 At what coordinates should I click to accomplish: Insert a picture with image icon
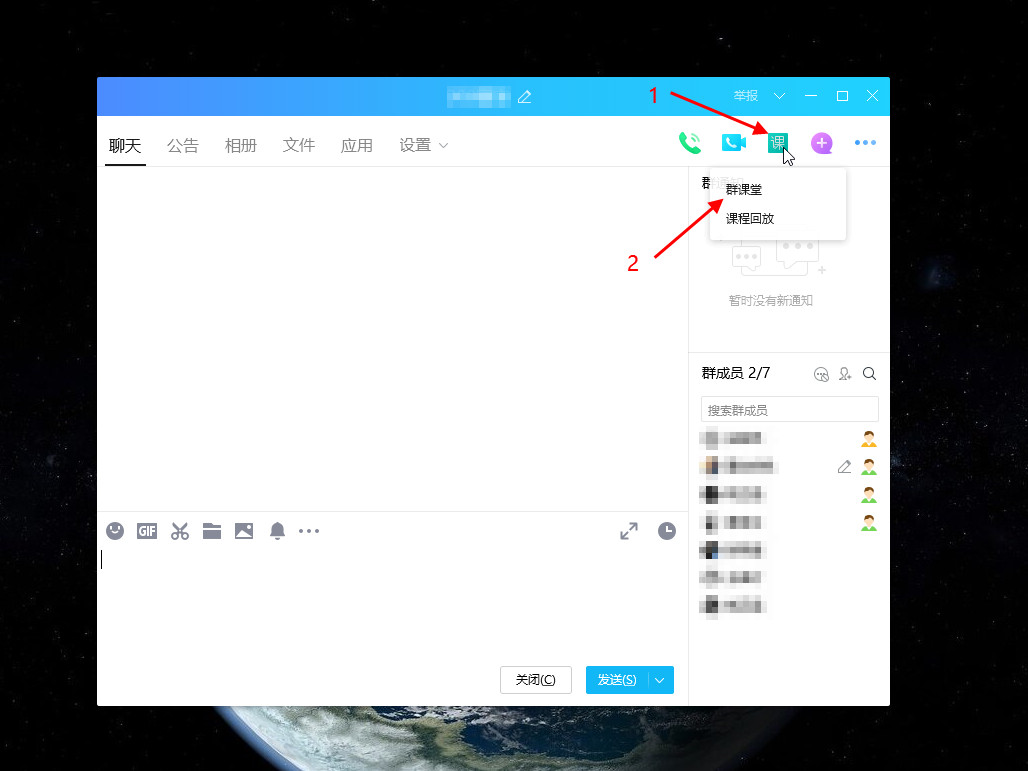tap(244, 531)
